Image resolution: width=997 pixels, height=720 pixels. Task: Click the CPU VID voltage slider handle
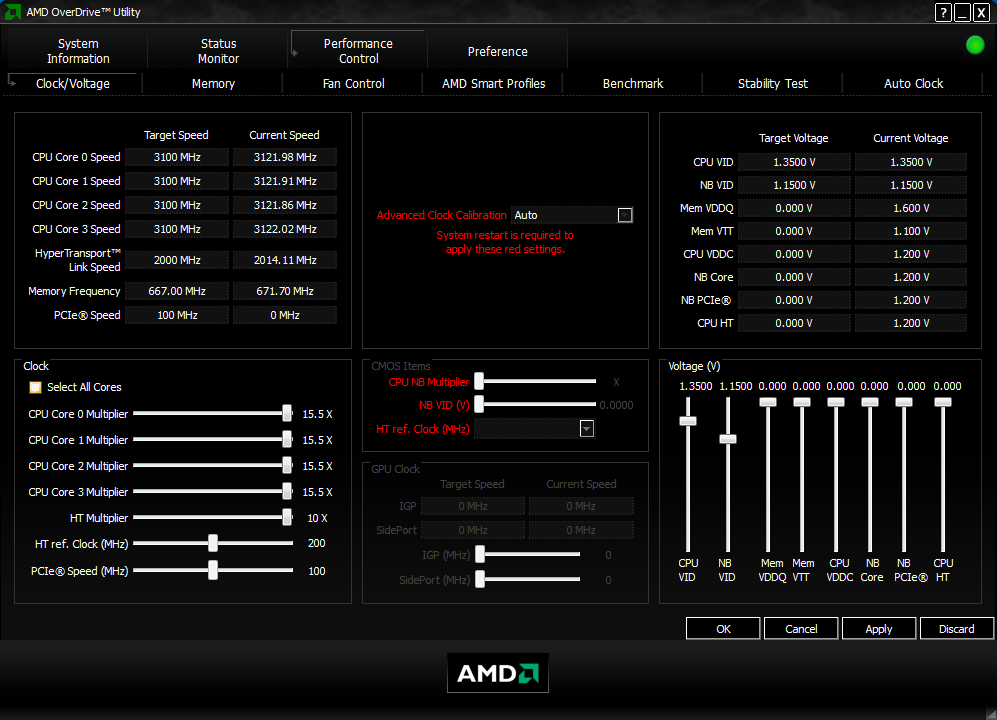click(688, 421)
